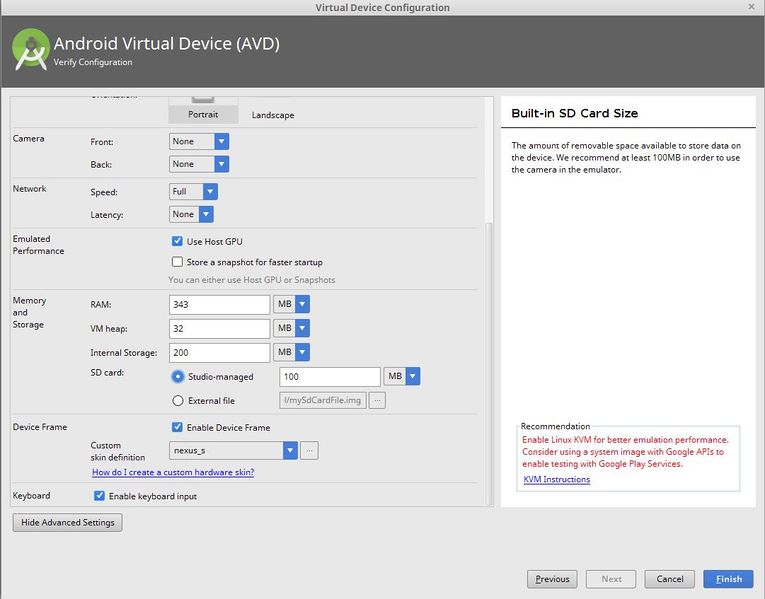This screenshot has height=599, width=765.
Task: Open the Network Speed dropdown
Action: coord(193,192)
